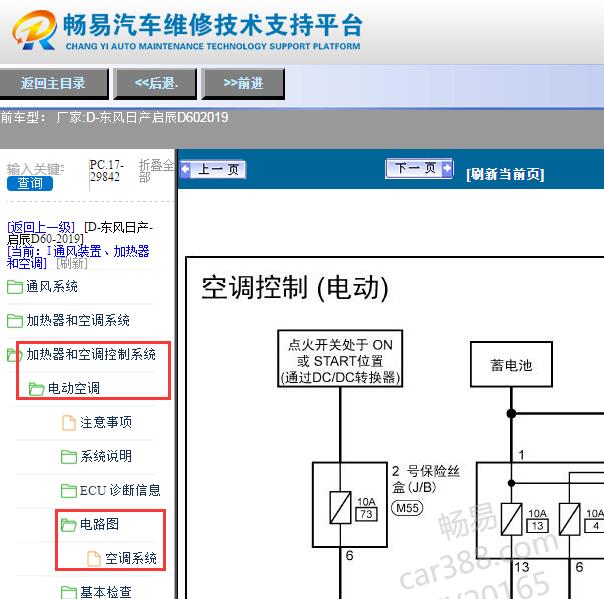The height and width of the screenshot is (599, 604).
Task: Expand the 基本检查 folder
Action: point(106,592)
